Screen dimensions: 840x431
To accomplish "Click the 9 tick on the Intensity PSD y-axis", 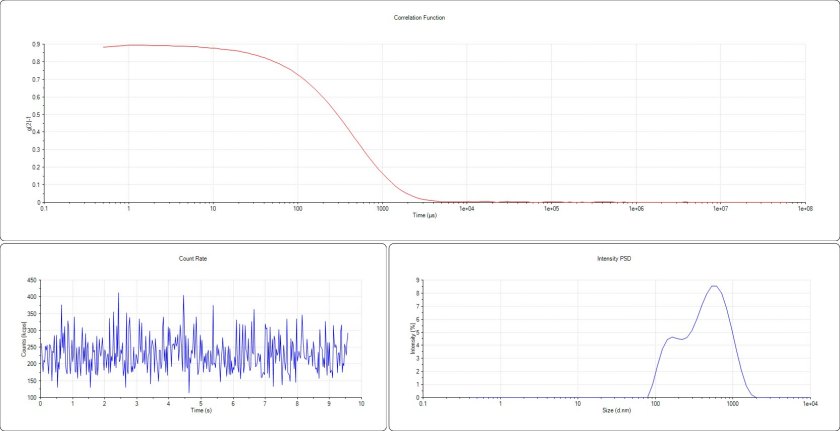I will [417, 280].
